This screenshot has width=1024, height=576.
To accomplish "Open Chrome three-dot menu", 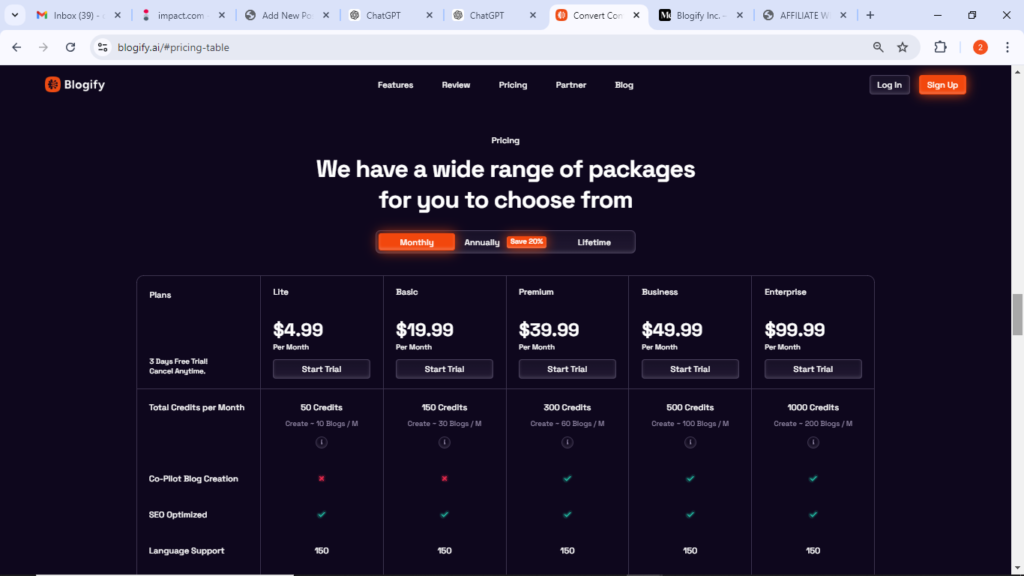I will click(x=1007, y=47).
